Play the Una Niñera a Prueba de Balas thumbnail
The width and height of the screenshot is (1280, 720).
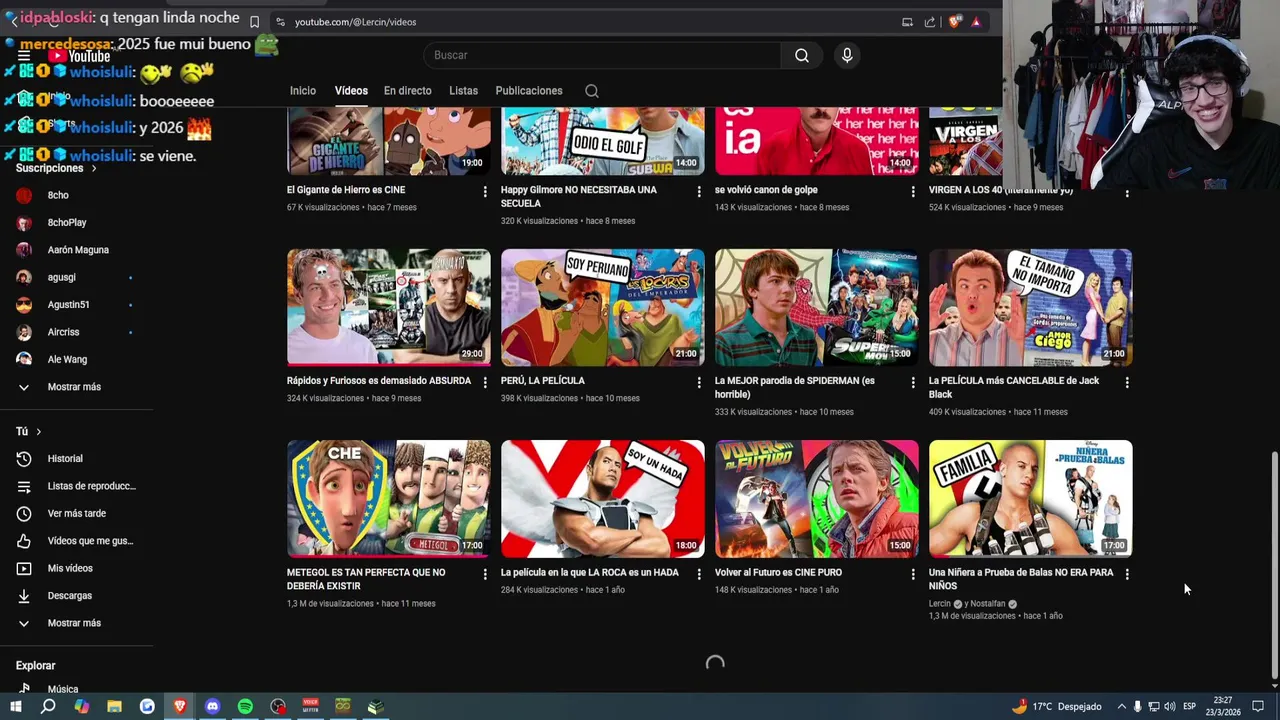(1031, 499)
